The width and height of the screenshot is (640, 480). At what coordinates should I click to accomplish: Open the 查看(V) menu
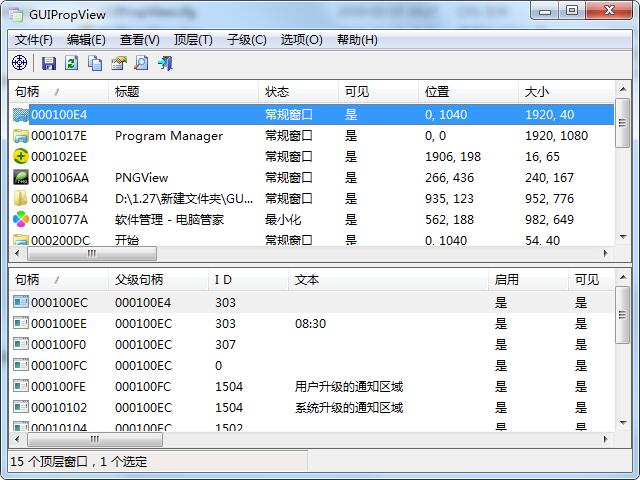point(140,40)
